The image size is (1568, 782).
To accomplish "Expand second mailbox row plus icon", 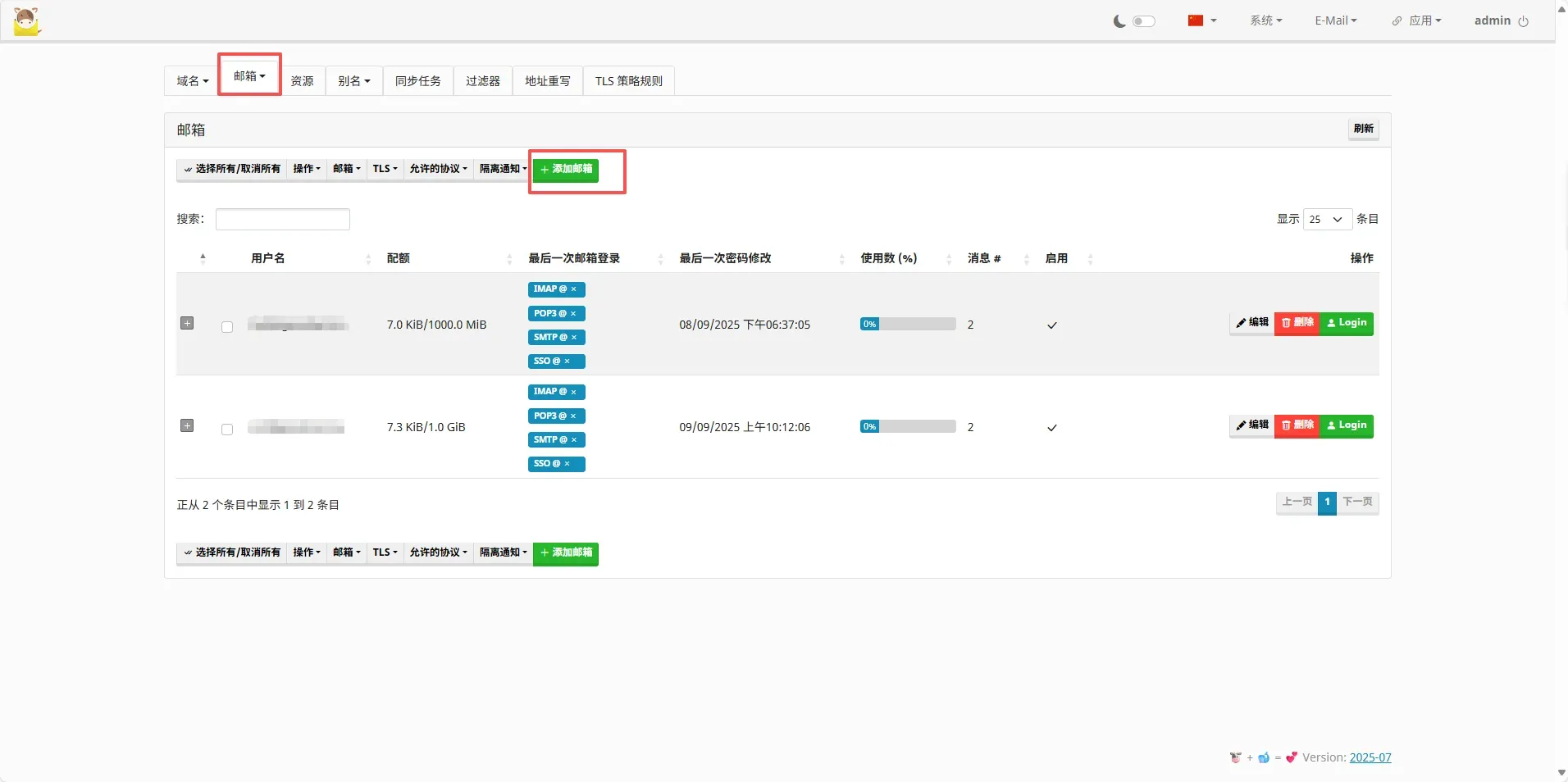I will [x=187, y=425].
